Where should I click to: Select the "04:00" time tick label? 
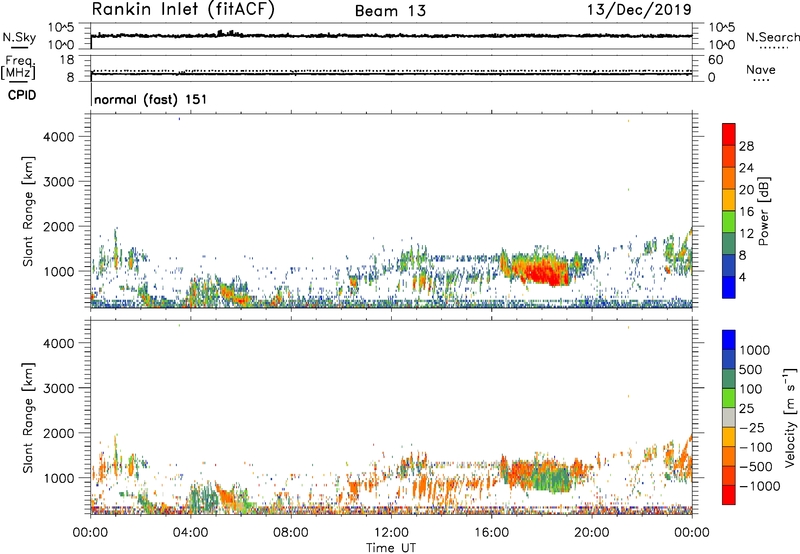tap(190, 533)
